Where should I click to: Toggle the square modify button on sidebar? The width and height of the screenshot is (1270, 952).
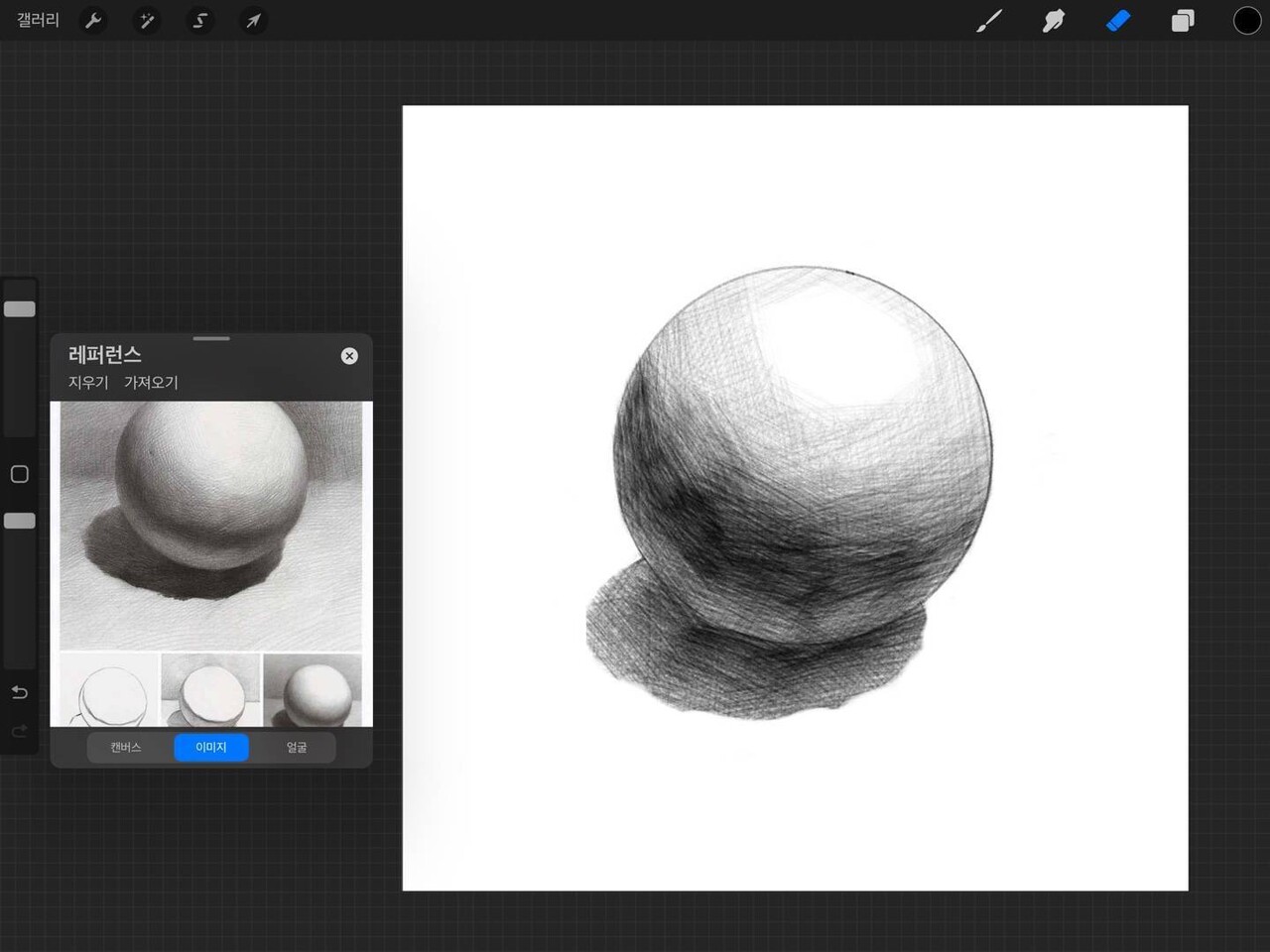pos(20,474)
